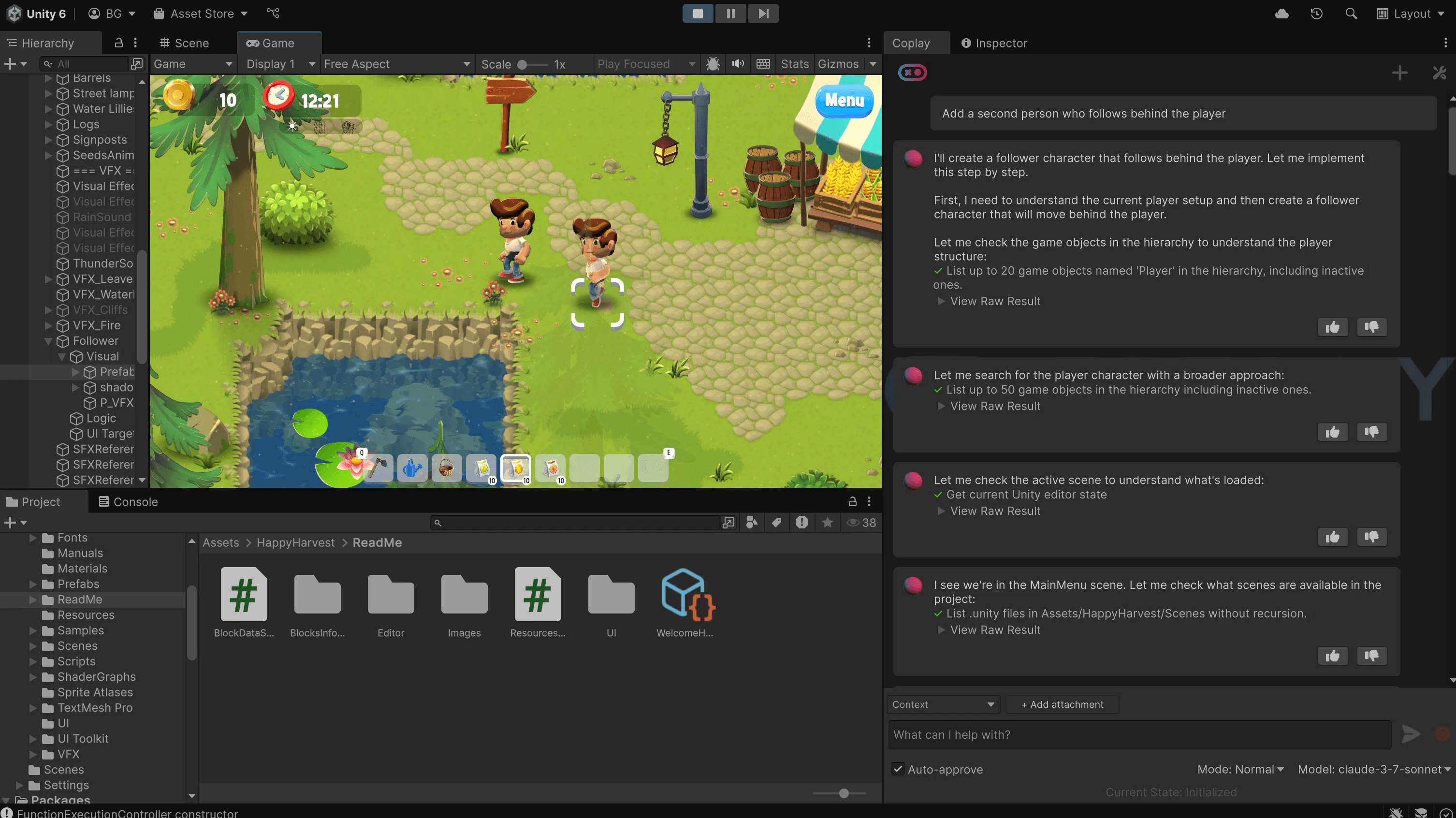This screenshot has width=1456, height=818.
Task: Toggle the Hierarchy panel lock icon
Action: tap(119, 43)
